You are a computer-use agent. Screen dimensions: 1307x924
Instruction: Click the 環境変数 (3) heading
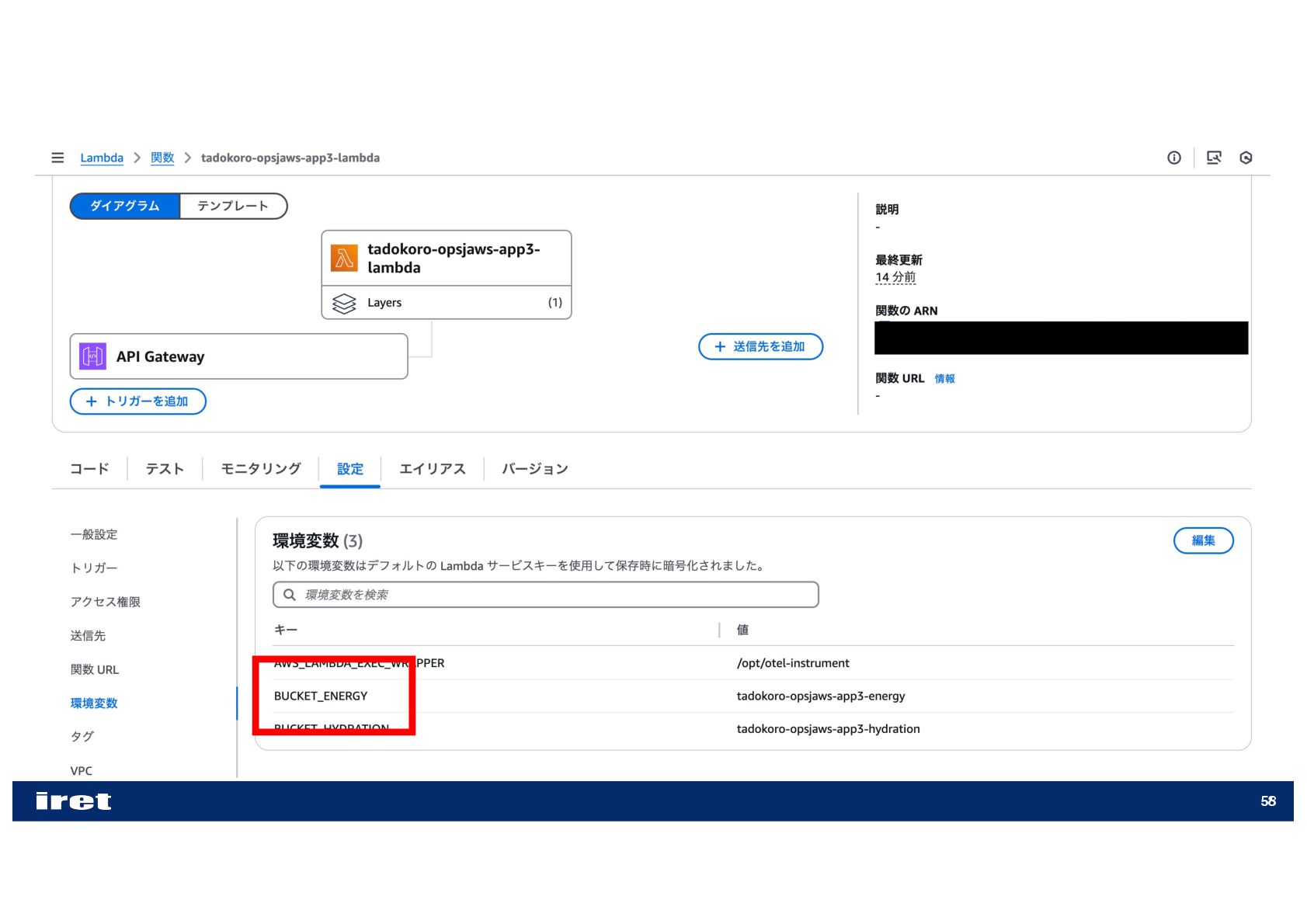click(x=318, y=540)
